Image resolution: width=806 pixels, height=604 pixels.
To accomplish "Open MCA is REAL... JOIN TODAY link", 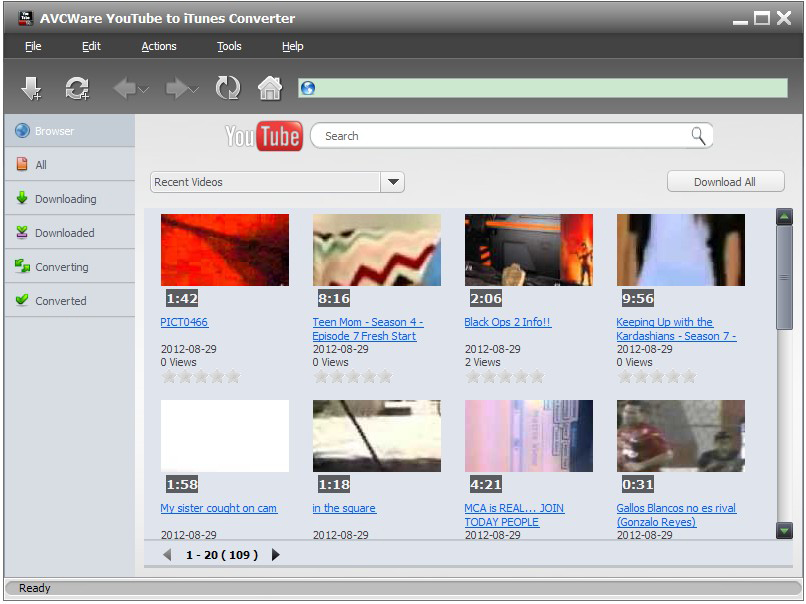I will click(x=514, y=515).
